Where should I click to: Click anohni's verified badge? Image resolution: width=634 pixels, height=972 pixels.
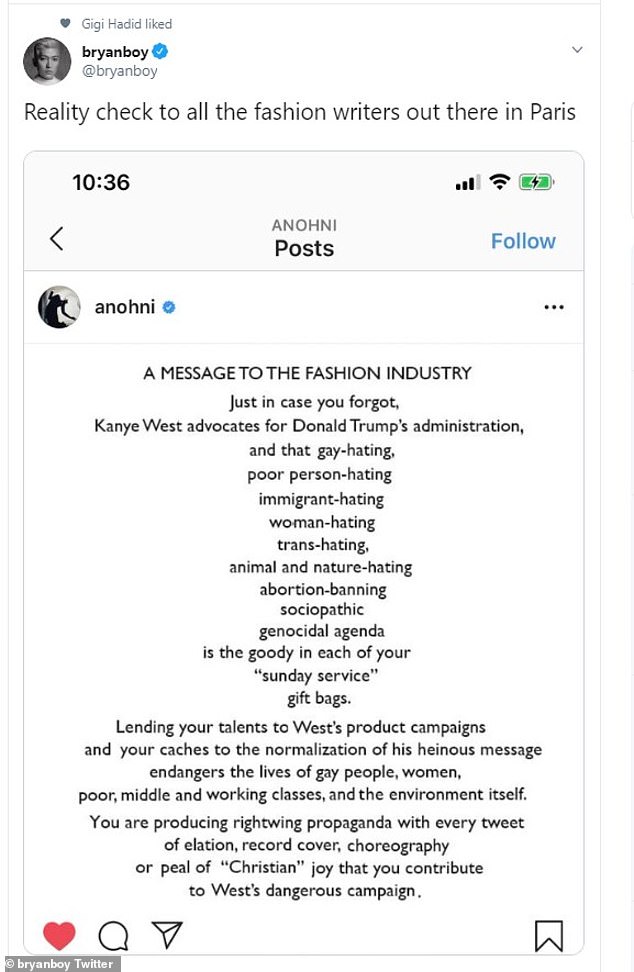point(169,308)
